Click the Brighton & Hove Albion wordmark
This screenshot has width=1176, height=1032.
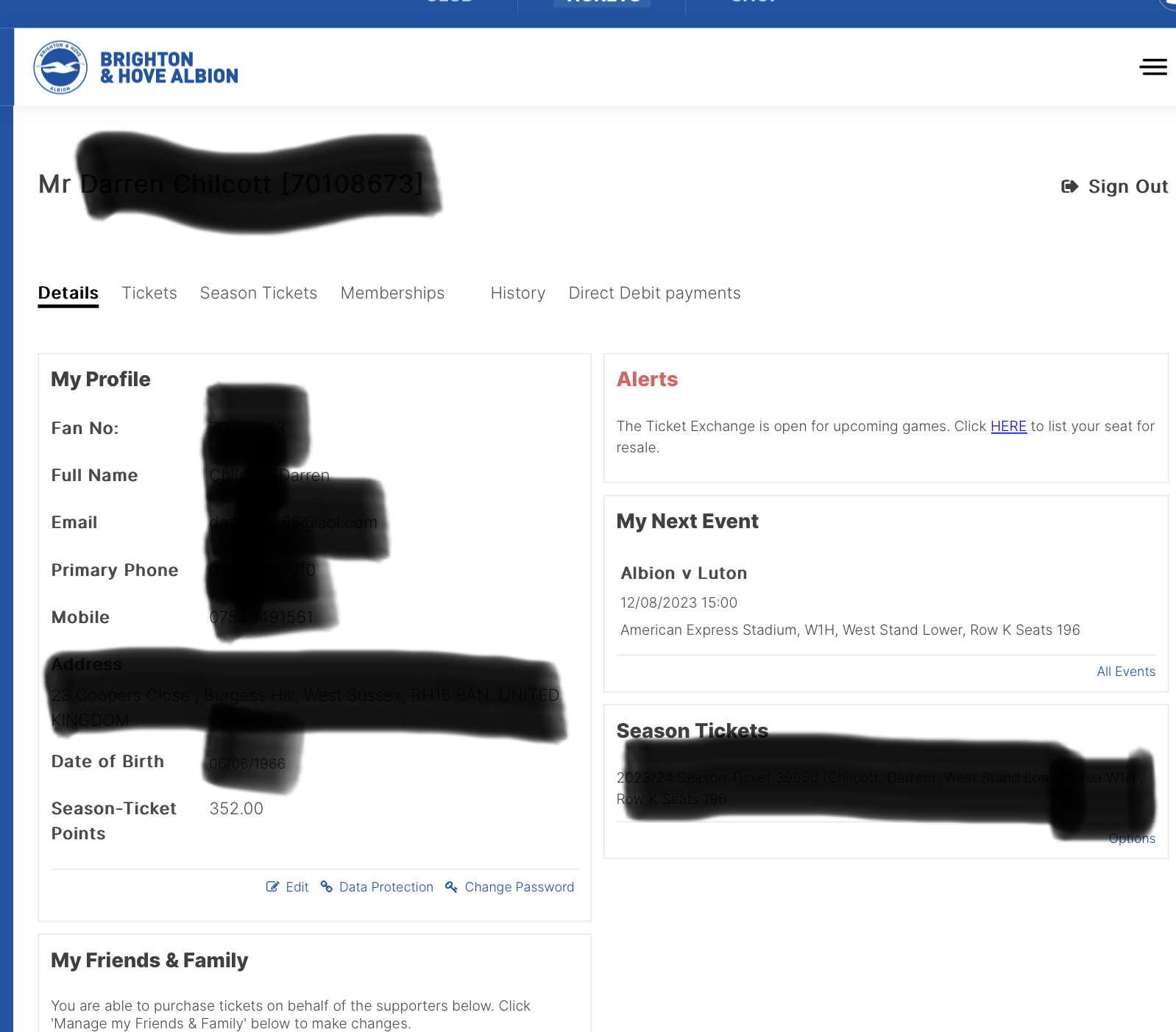(169, 68)
